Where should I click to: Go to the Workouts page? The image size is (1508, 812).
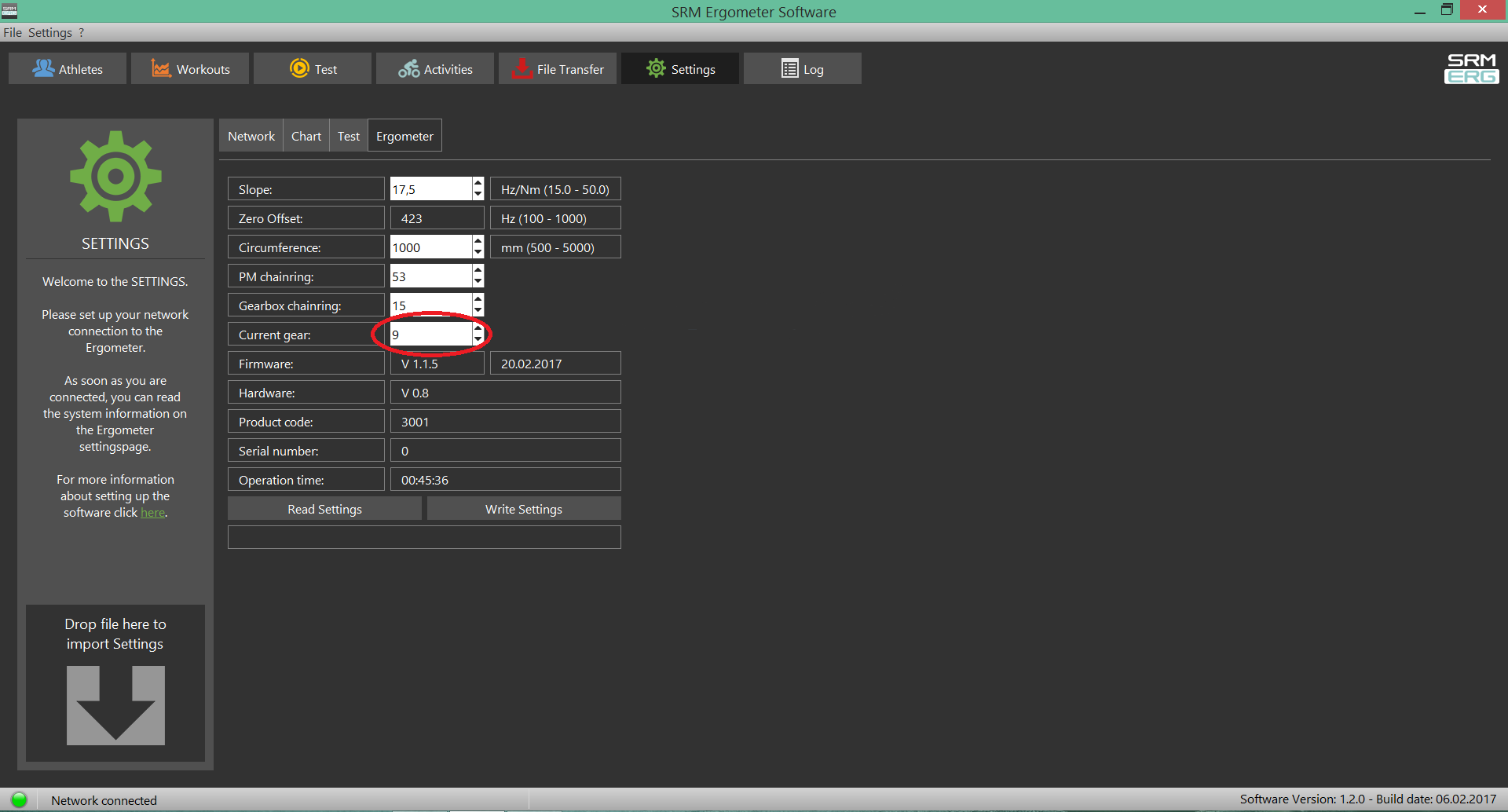(x=190, y=69)
